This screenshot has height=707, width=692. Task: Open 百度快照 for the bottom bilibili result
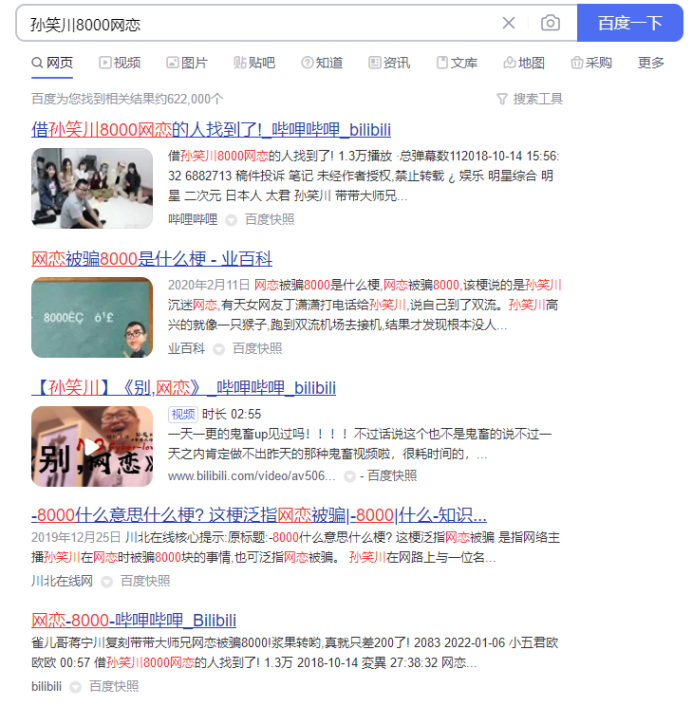pyautogui.click(x=114, y=686)
